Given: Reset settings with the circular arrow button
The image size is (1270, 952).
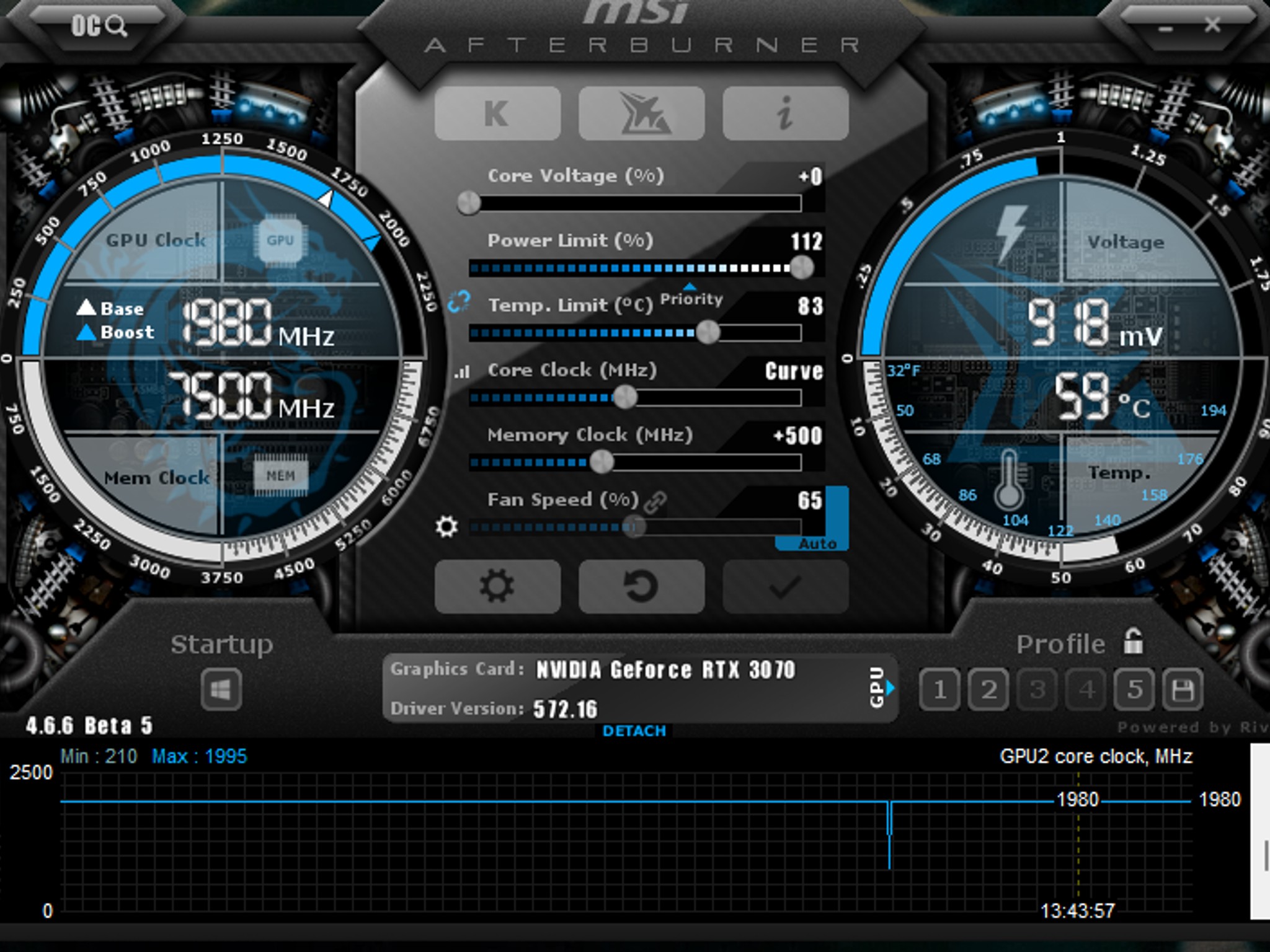Looking at the screenshot, I should [641, 586].
